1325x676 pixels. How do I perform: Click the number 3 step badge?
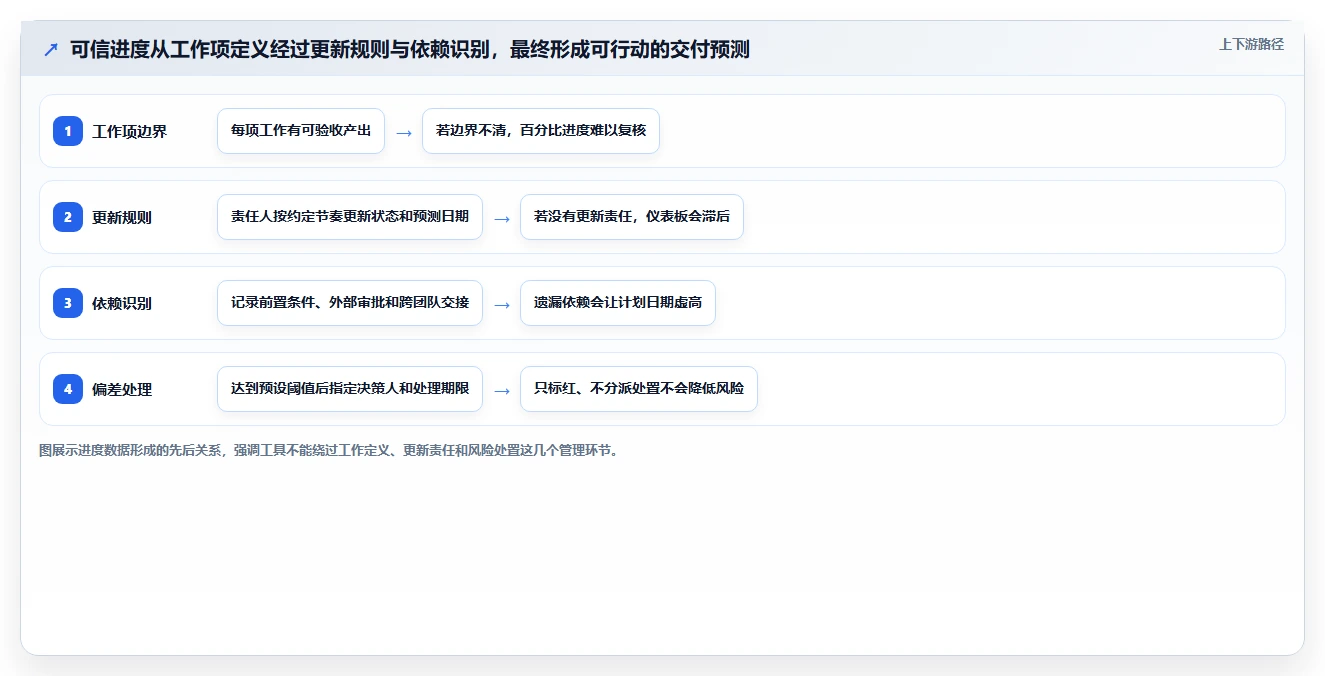68,303
